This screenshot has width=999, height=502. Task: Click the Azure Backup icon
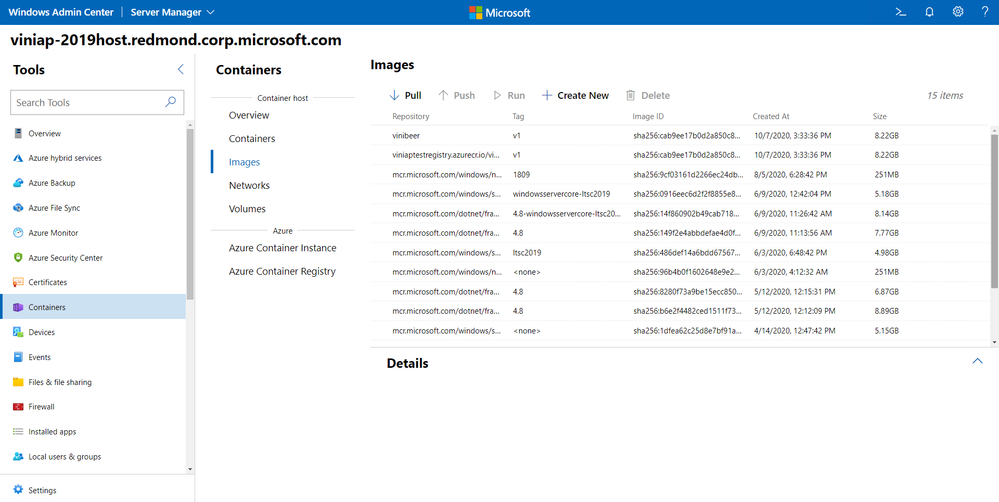[18, 183]
